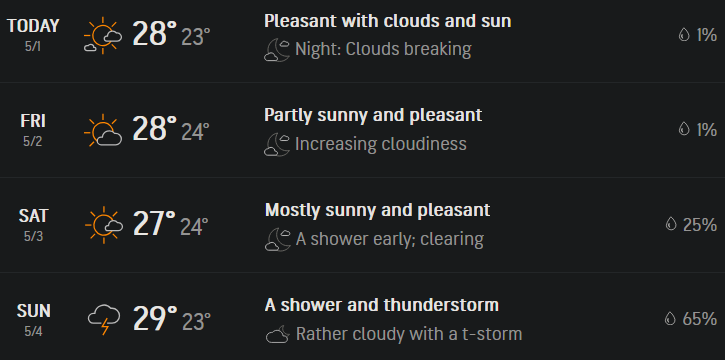Click Saturday's mostly sunny weather icon

pyautogui.click(x=104, y=225)
